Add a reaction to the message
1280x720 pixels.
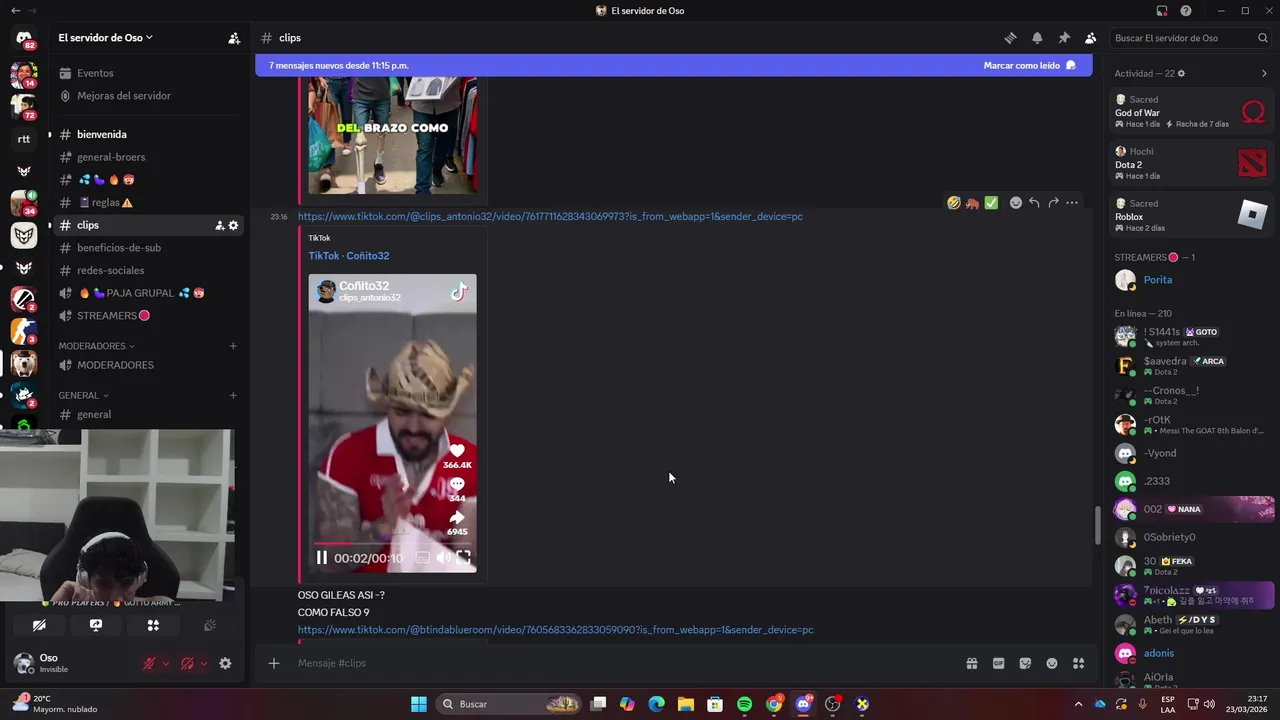click(1016, 202)
